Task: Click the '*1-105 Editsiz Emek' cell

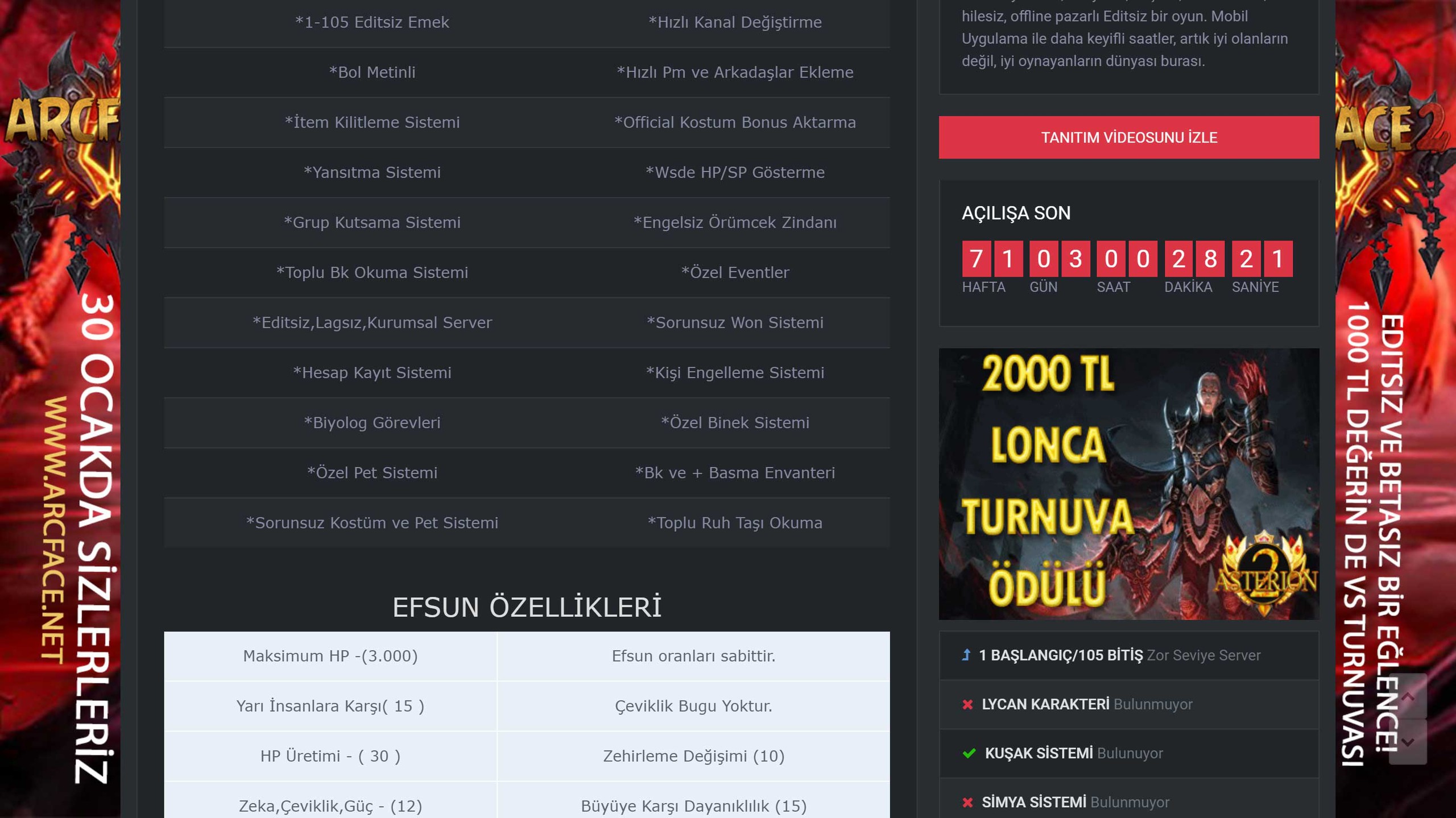Action: pyautogui.click(x=372, y=22)
